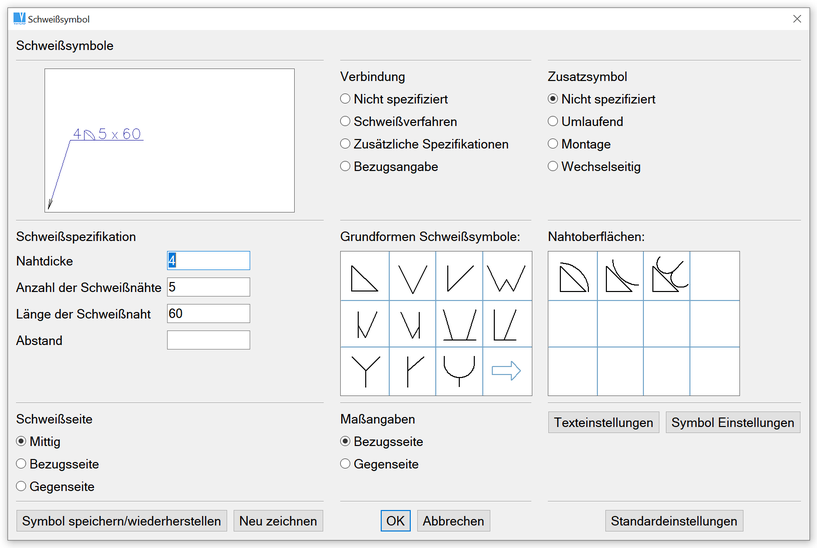The image size is (817, 548).
Task: Open Texteinstellungen
Action: [604, 422]
